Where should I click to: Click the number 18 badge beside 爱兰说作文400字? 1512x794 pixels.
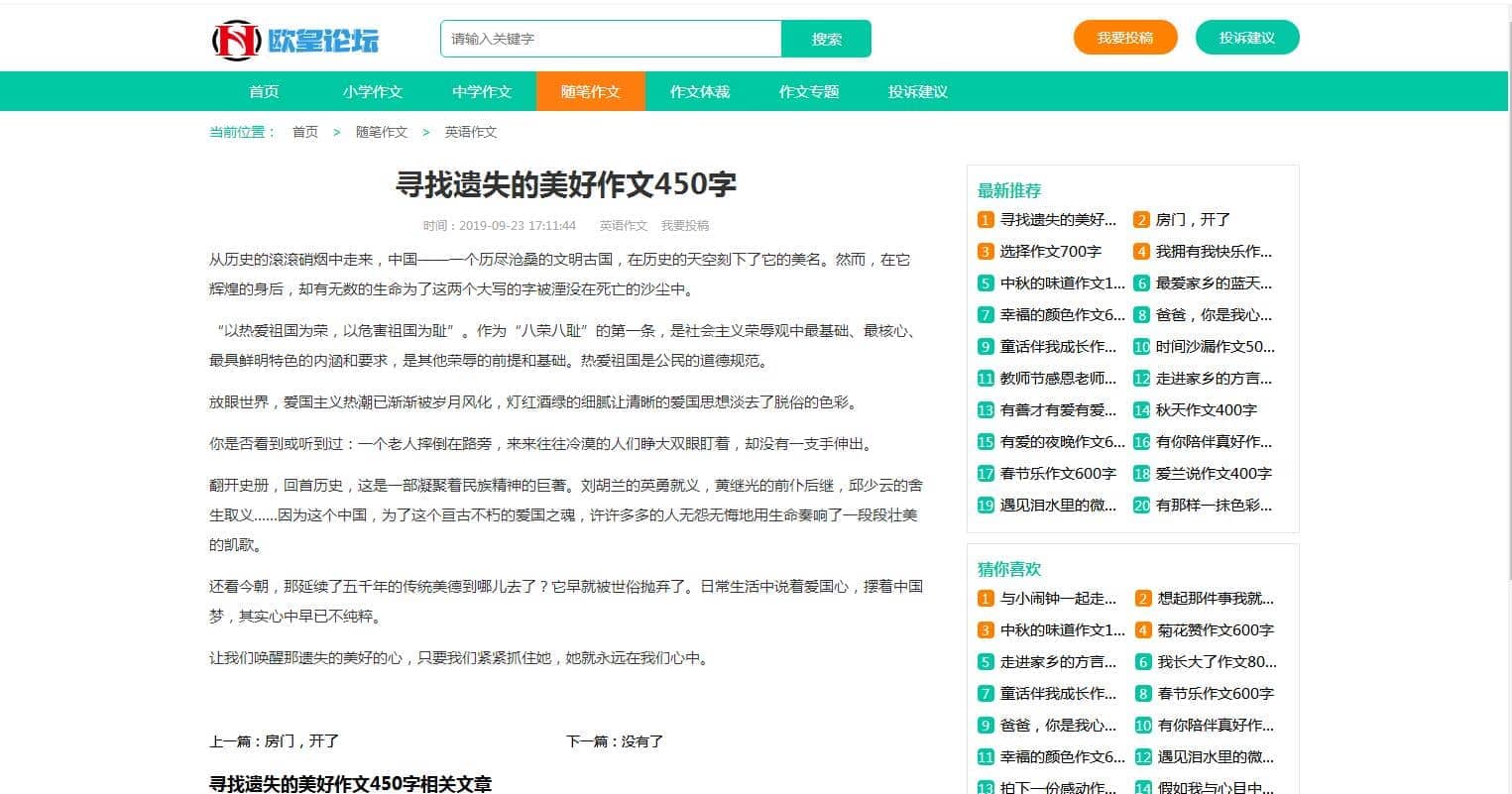[1141, 474]
